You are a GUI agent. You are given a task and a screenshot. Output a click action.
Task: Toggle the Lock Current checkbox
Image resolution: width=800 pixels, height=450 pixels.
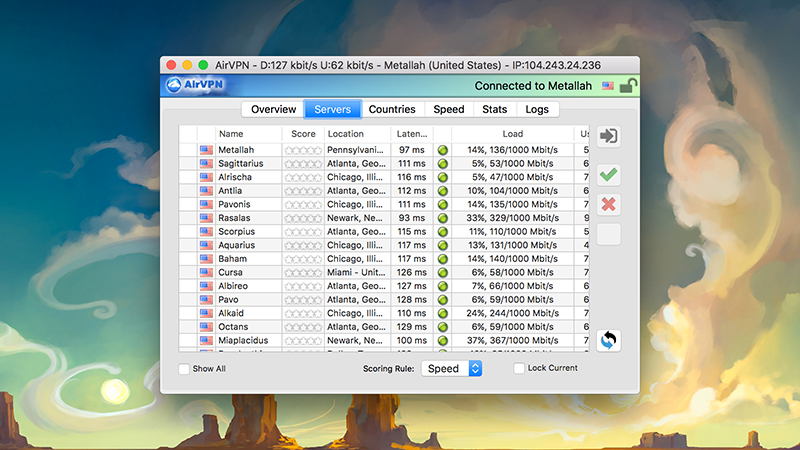click(x=519, y=368)
